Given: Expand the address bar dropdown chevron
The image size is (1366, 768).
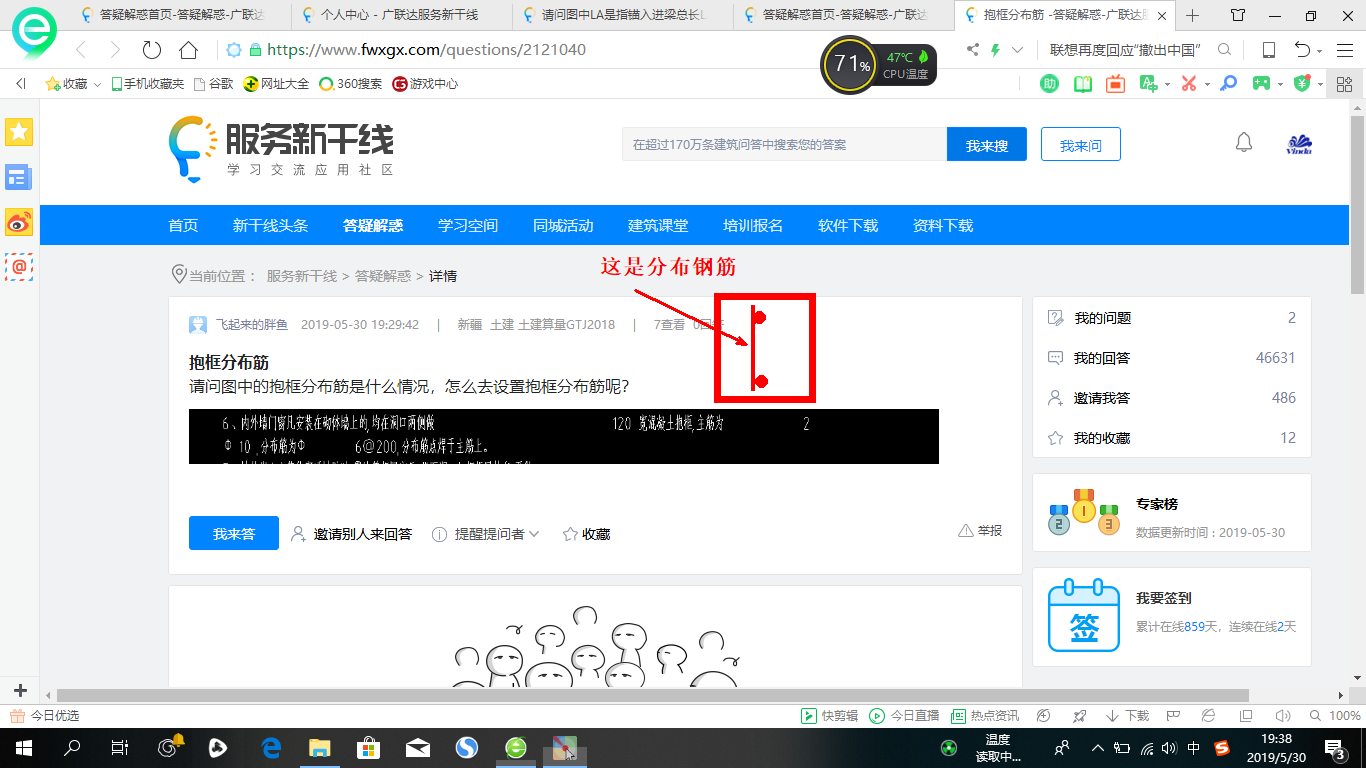Looking at the screenshot, I should [1018, 50].
